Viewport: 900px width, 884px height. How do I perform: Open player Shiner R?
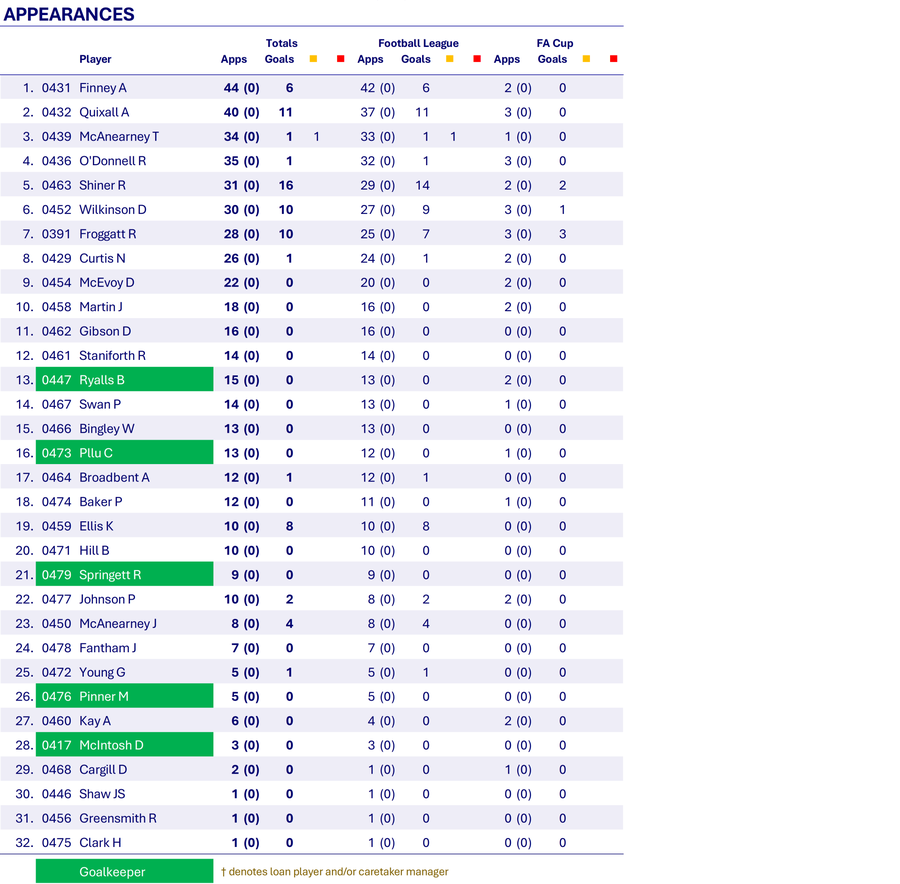point(102,185)
